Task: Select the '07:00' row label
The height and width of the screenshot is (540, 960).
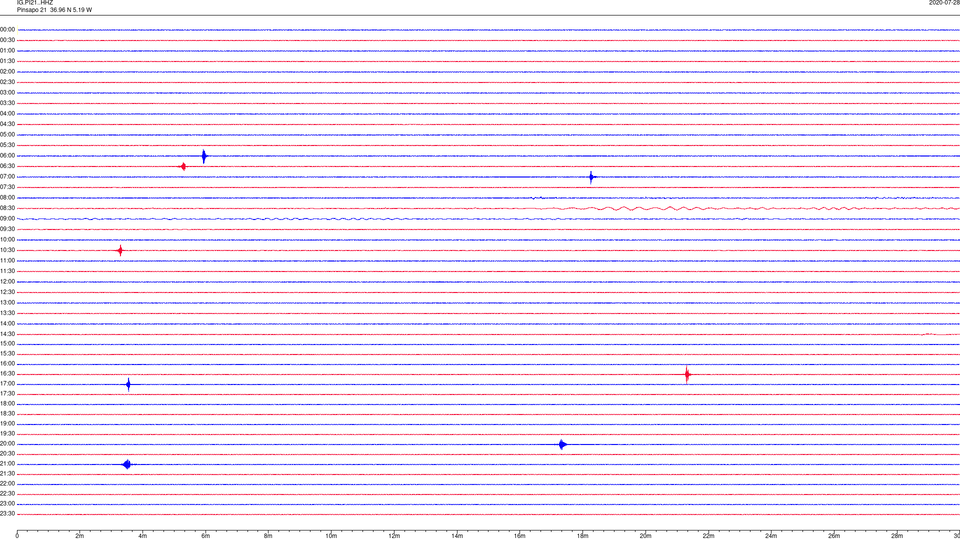Action: (7, 177)
